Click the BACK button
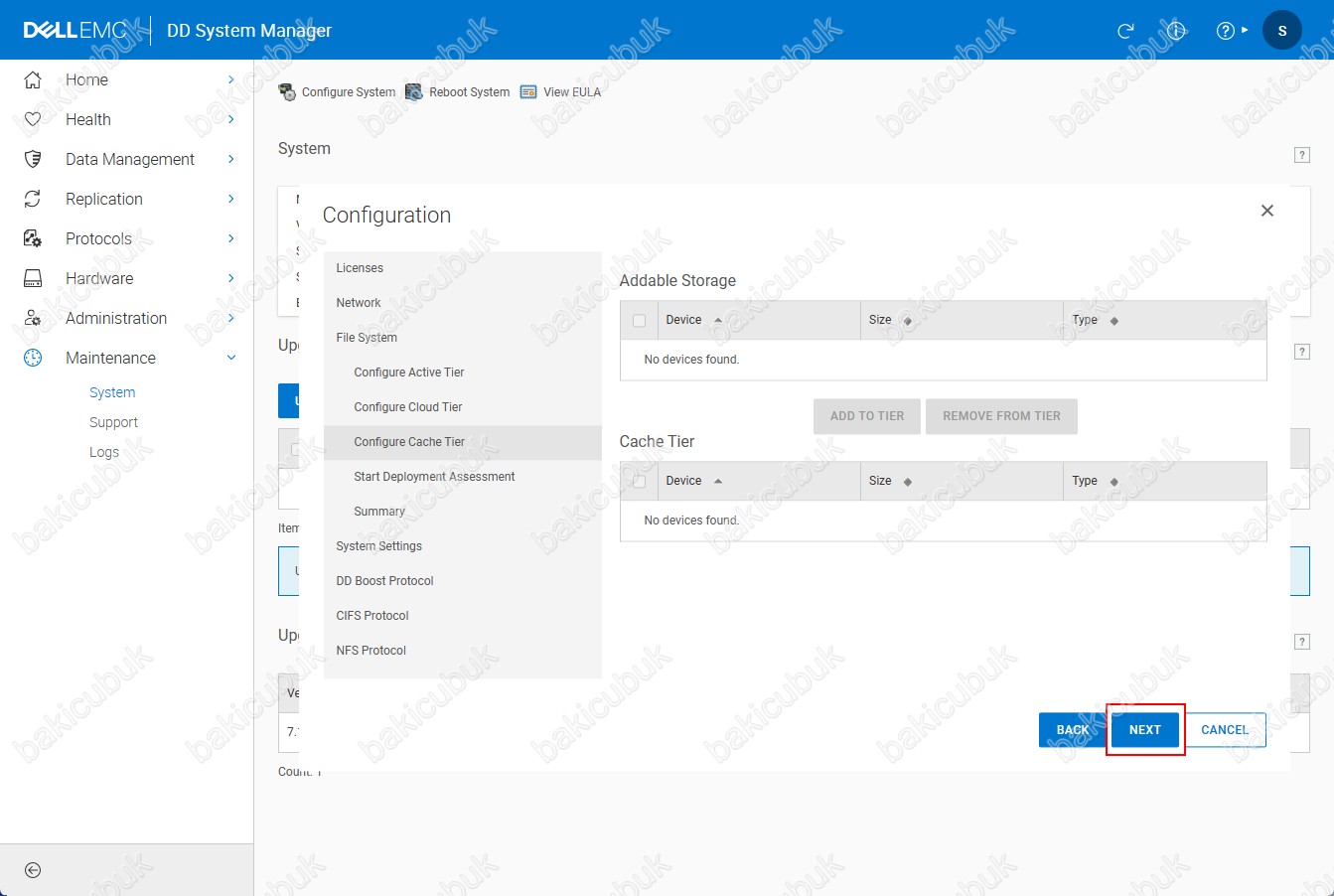Screen dimensions: 1334x896 1073,730
